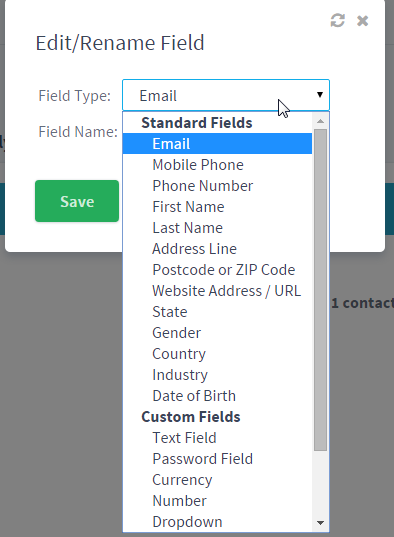Viewport: 394px width, 537px height.
Task: Select Address Line option
Action: 217,249
